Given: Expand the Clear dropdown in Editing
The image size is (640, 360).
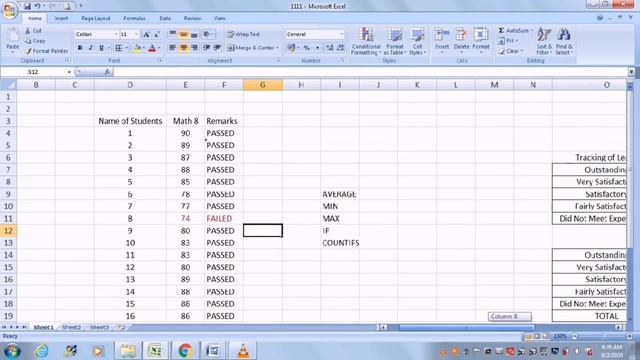Looking at the screenshot, I should [522, 51].
